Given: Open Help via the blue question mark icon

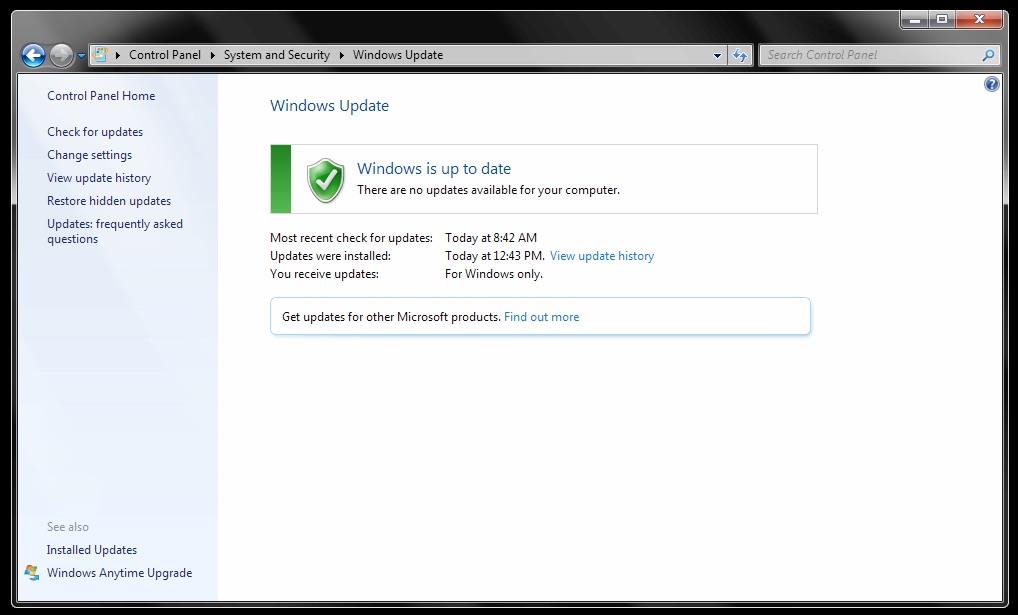Looking at the screenshot, I should (x=991, y=85).
